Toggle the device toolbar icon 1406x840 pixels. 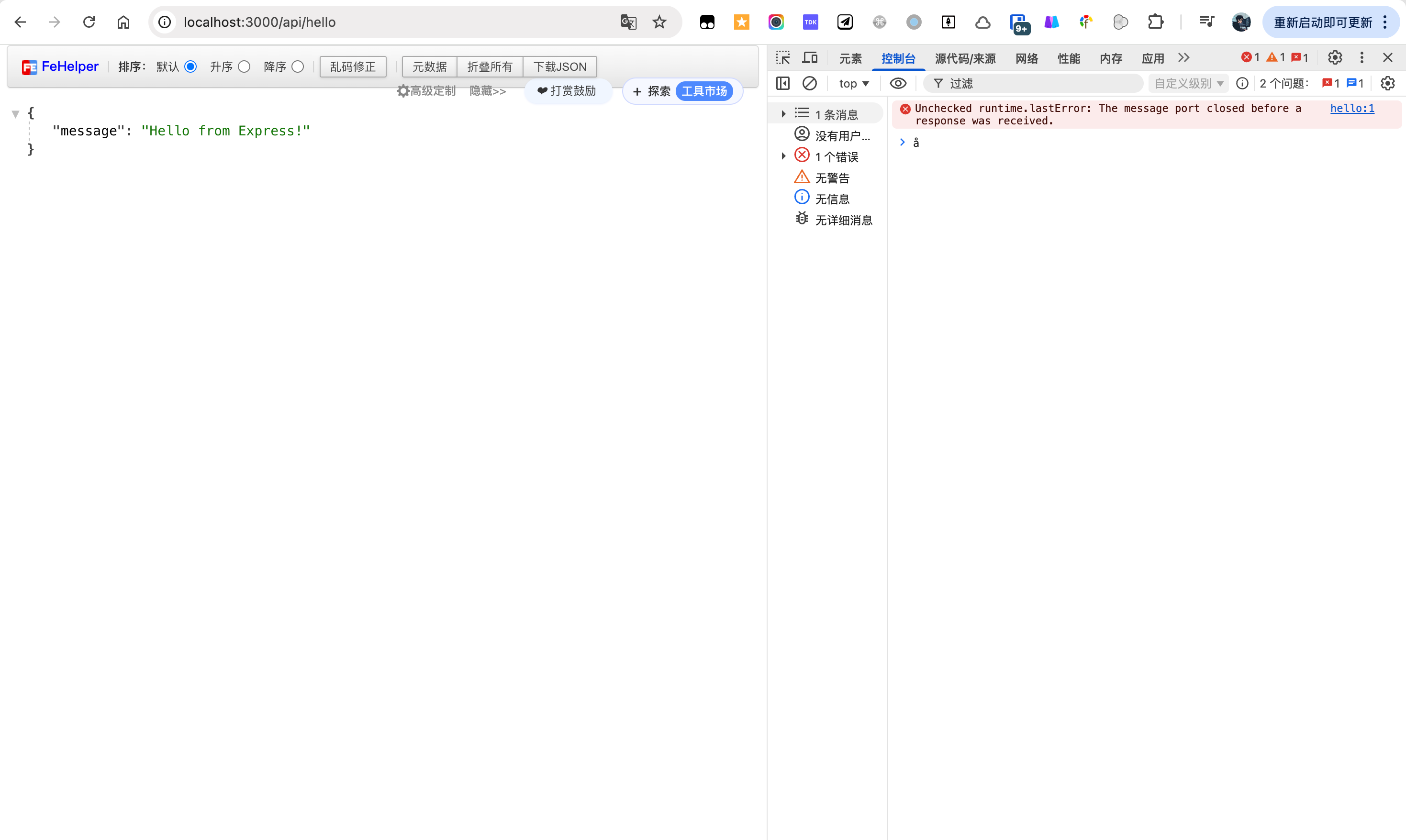click(810, 58)
